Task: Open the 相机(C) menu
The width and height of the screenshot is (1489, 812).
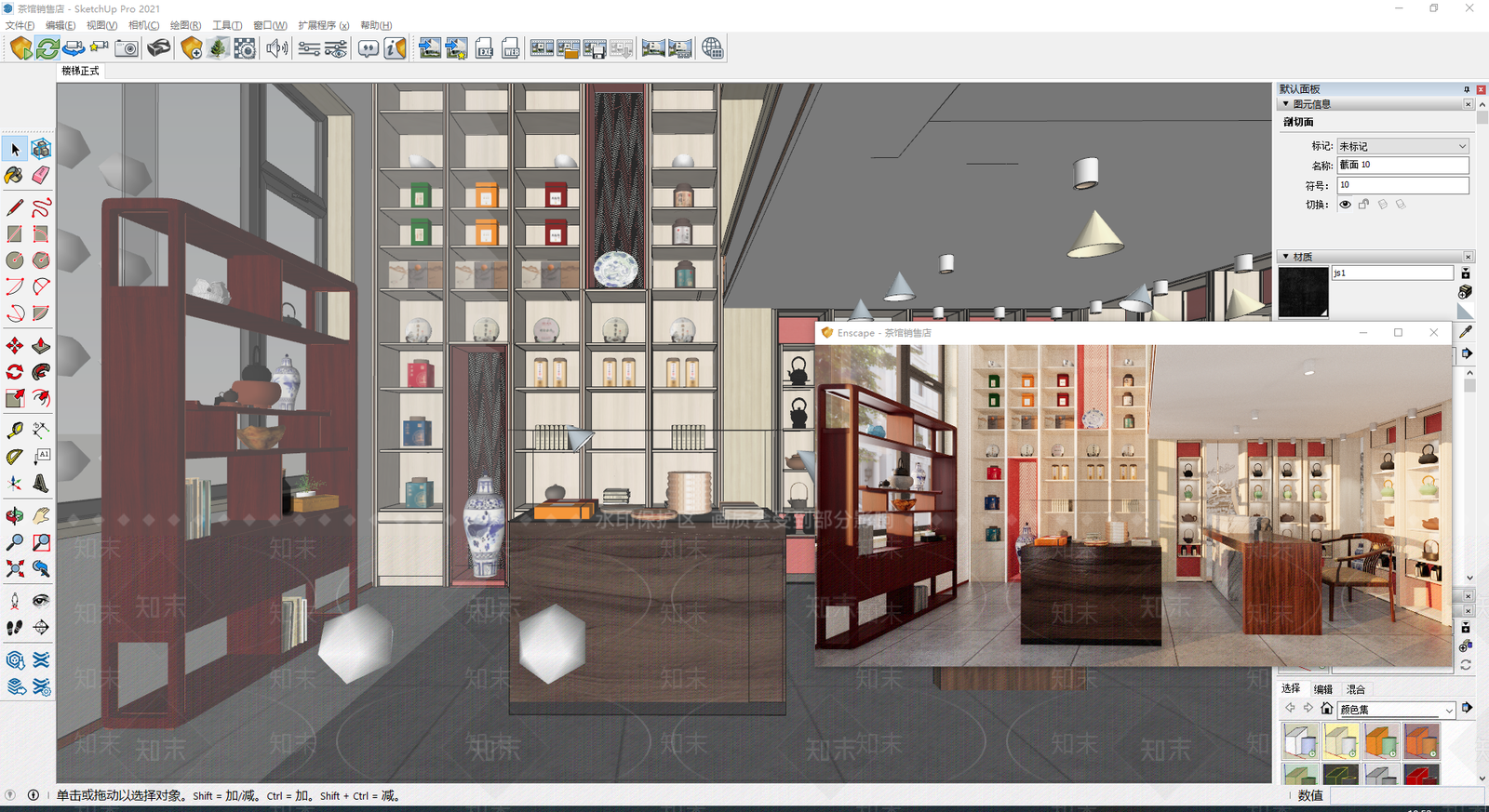Action: pyautogui.click(x=143, y=25)
